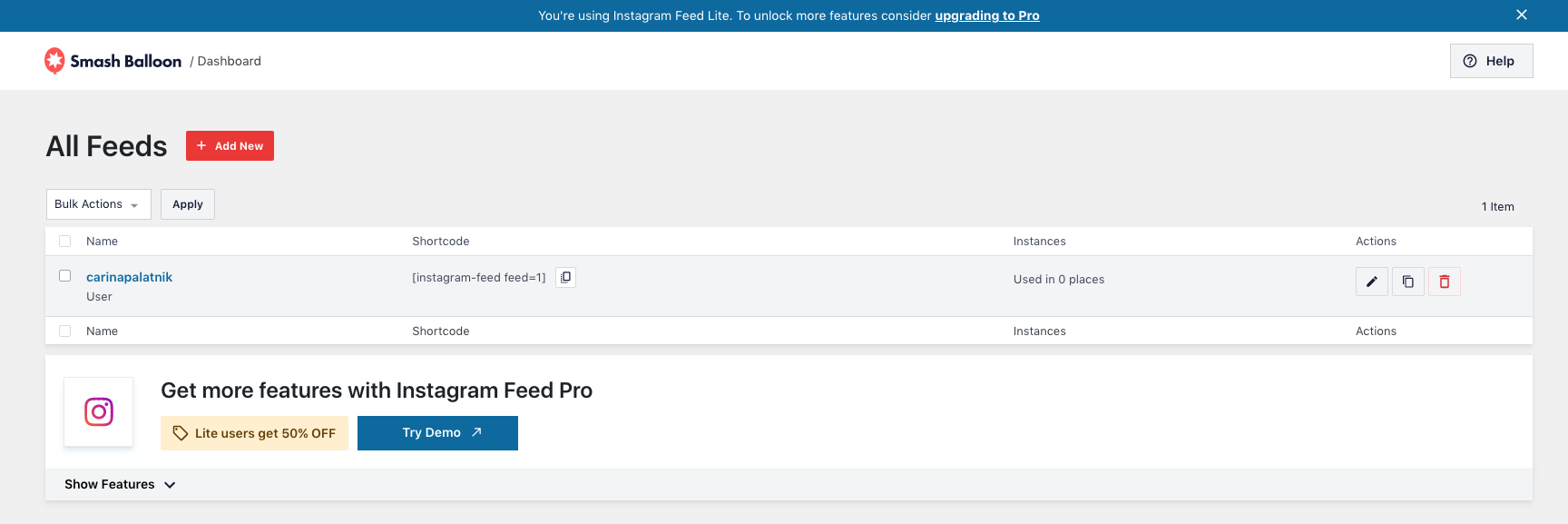Click the Try Demo button

pos(437,433)
